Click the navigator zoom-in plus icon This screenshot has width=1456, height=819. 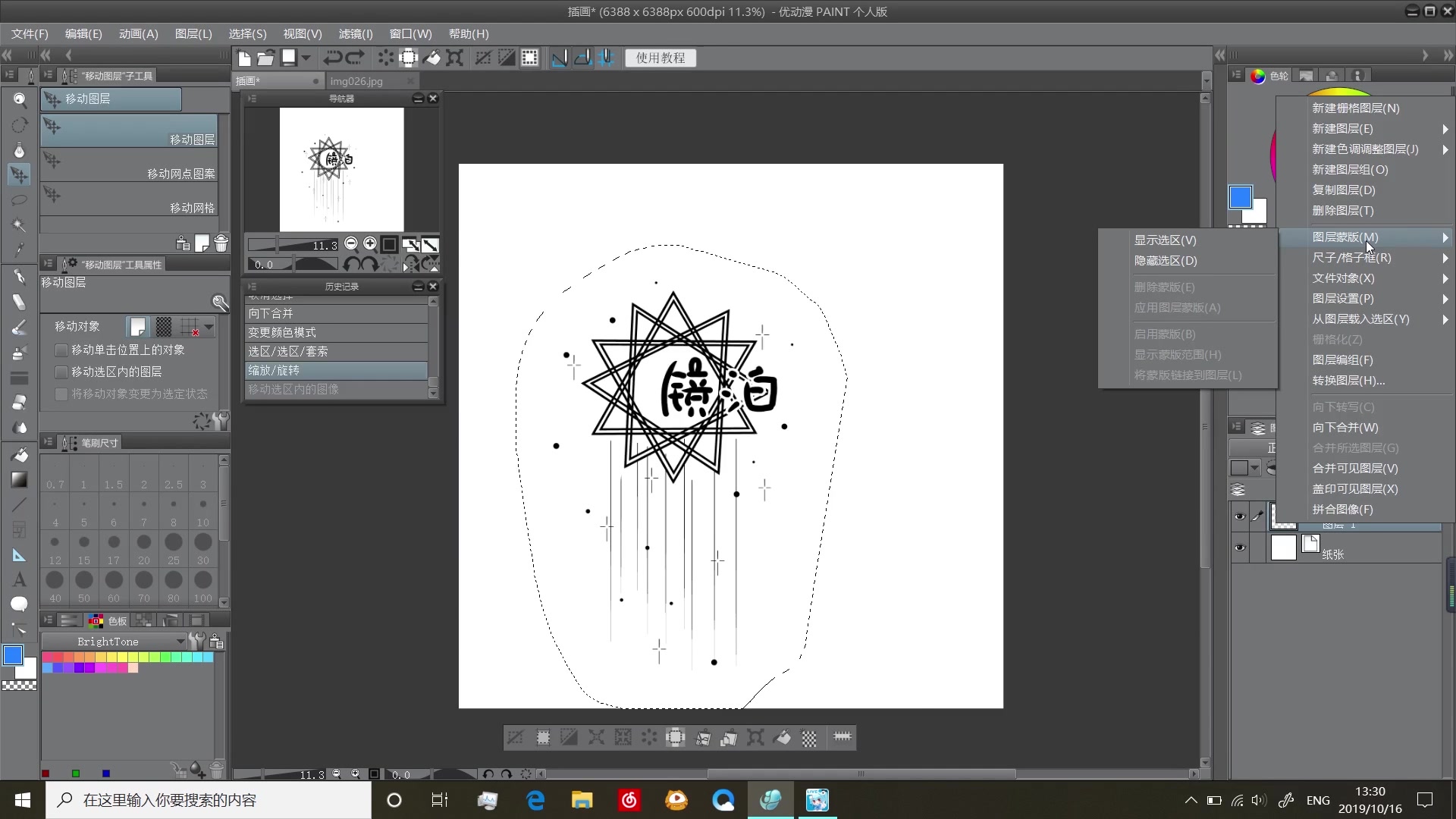click(x=369, y=243)
